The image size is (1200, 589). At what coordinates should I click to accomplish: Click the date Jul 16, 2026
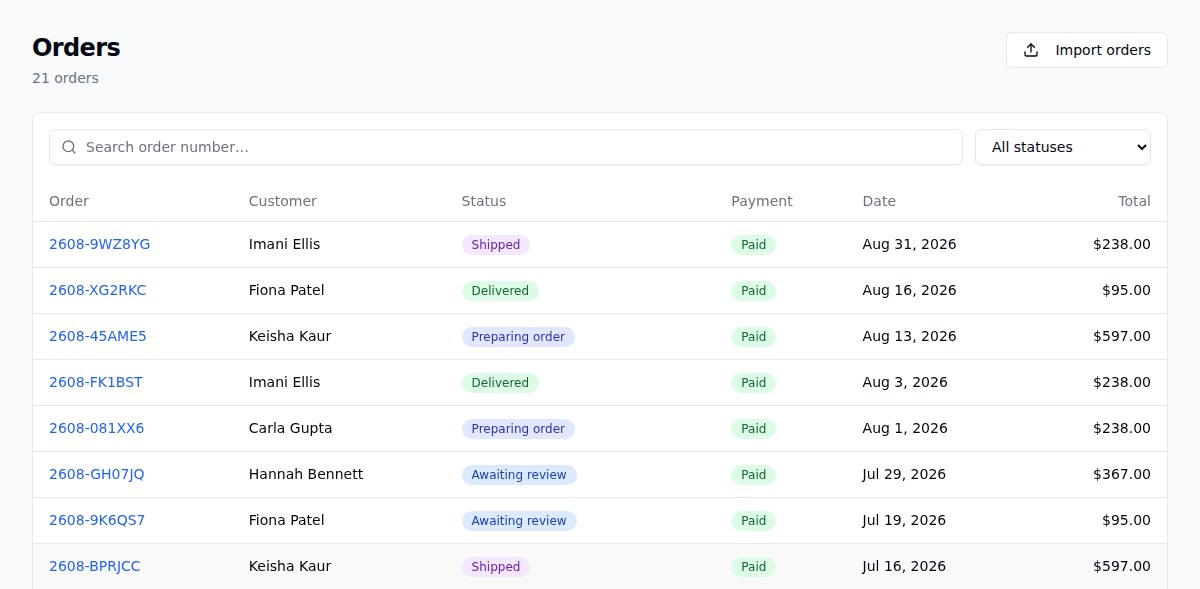tap(905, 566)
